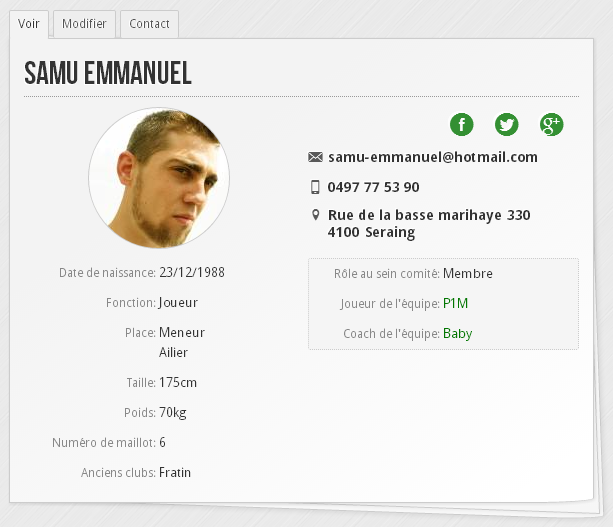This screenshot has width=613, height=527.
Task: Click the mobile phone icon
Action: [315, 187]
